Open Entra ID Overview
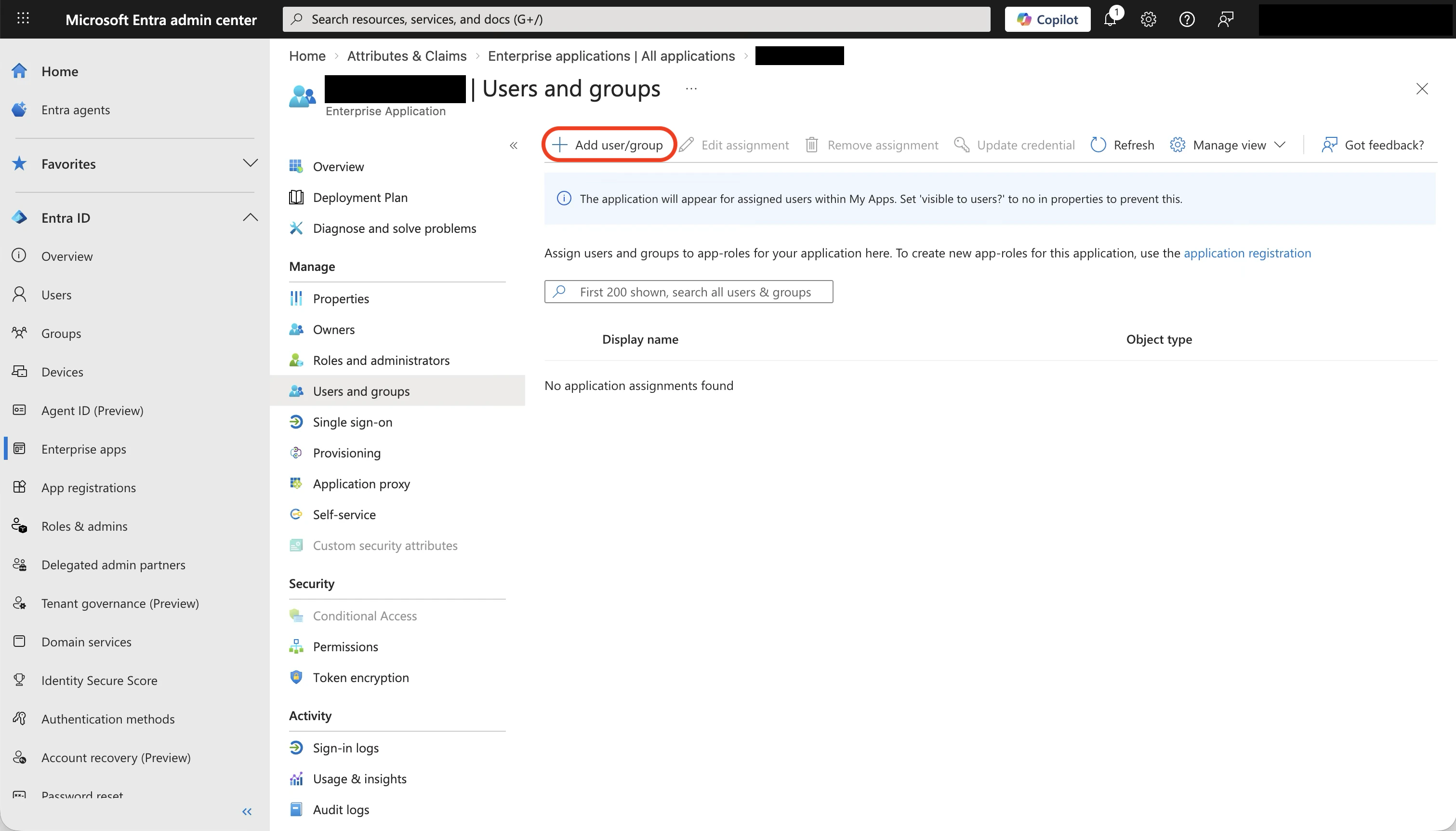1456x831 pixels. [x=66, y=256]
